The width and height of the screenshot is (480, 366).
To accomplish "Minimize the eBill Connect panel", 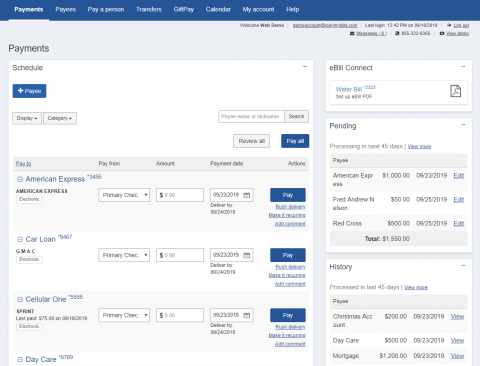I will [463, 67].
